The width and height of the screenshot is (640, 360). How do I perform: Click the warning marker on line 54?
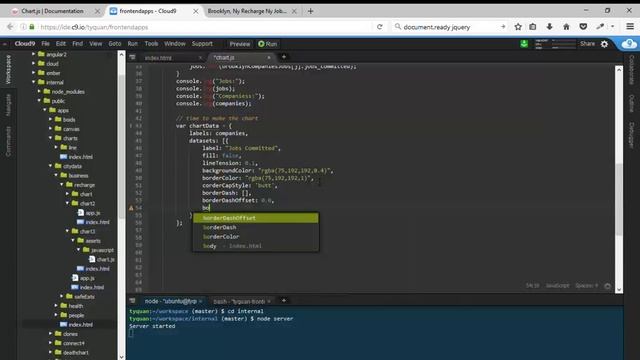coord(131,208)
